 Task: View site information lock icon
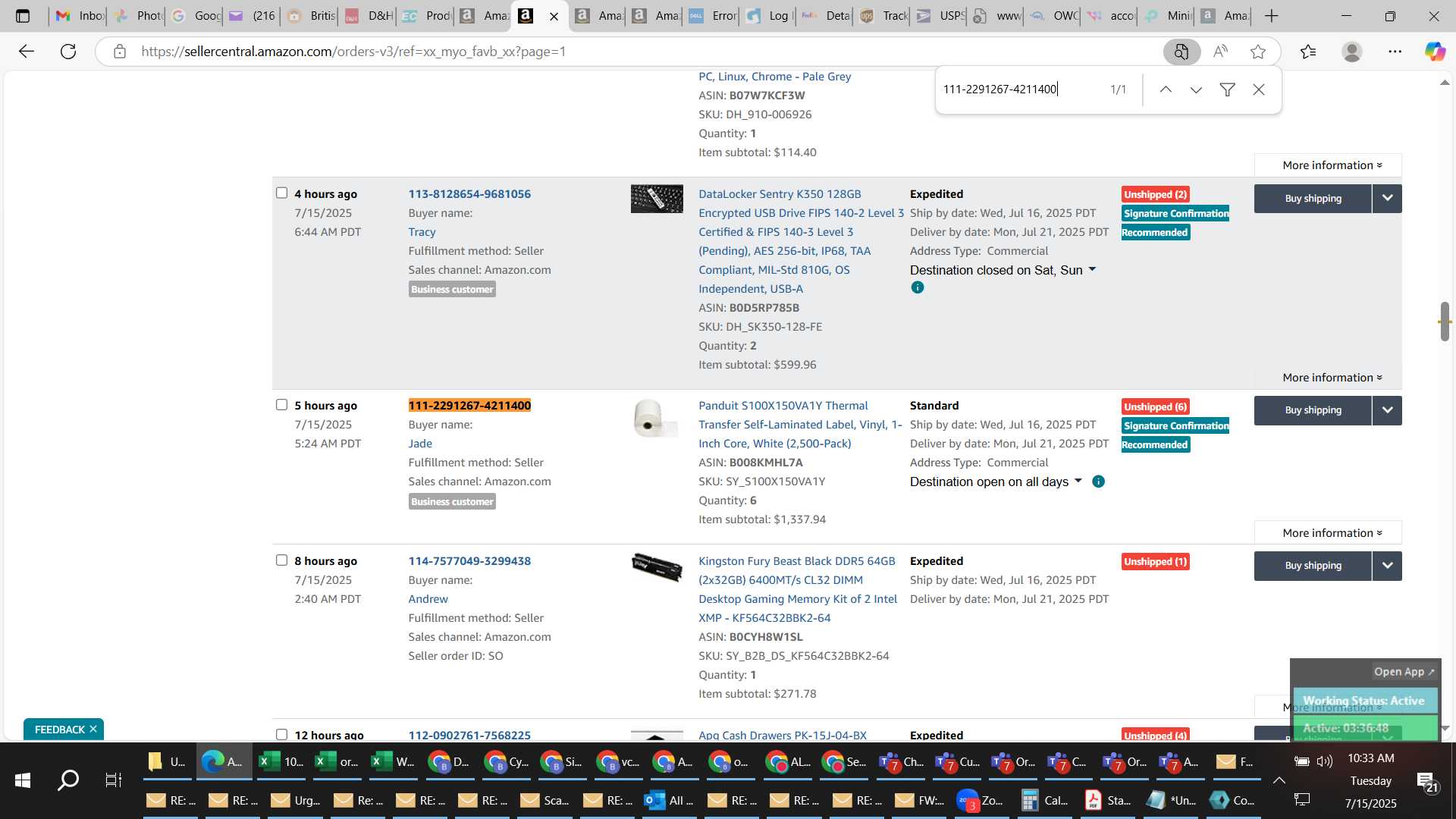[x=119, y=52]
